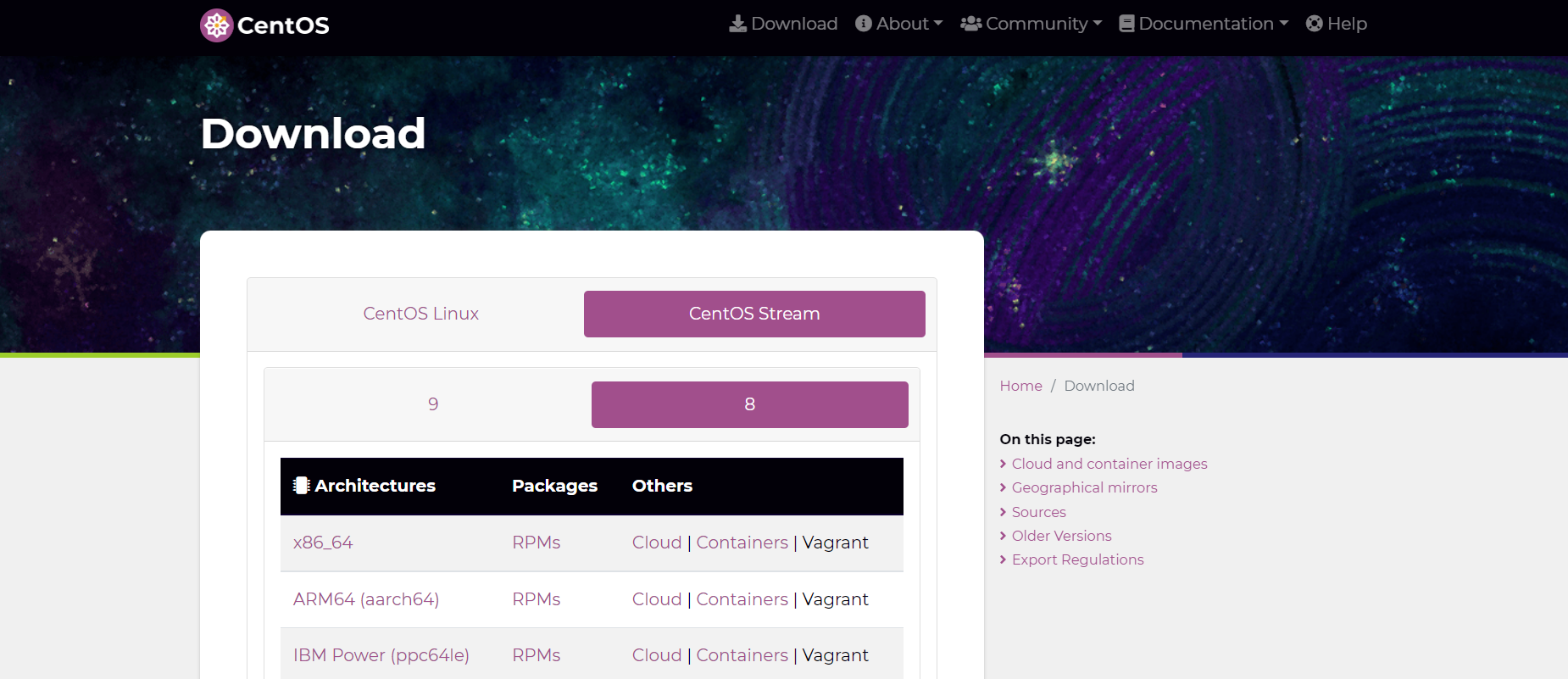Open Containers link in ARM64 row
The image size is (1568, 679).
click(x=742, y=599)
